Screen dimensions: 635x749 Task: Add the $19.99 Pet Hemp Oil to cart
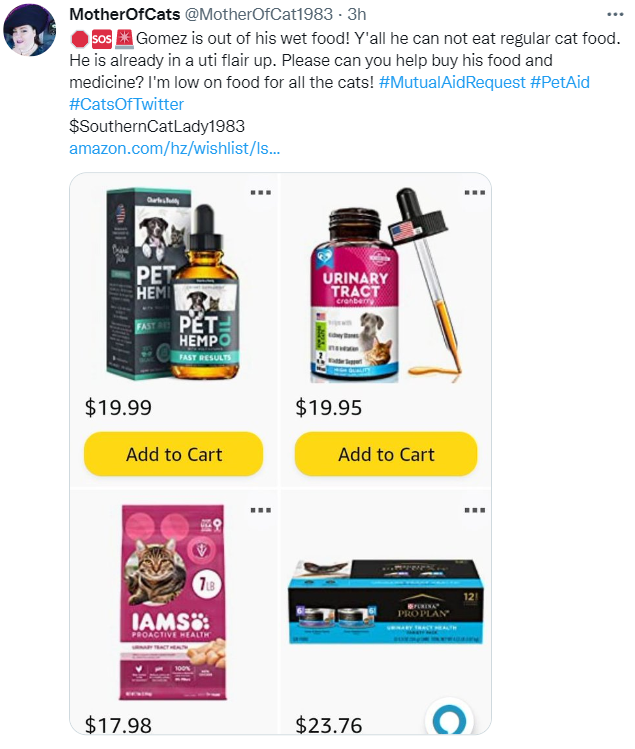tap(173, 454)
